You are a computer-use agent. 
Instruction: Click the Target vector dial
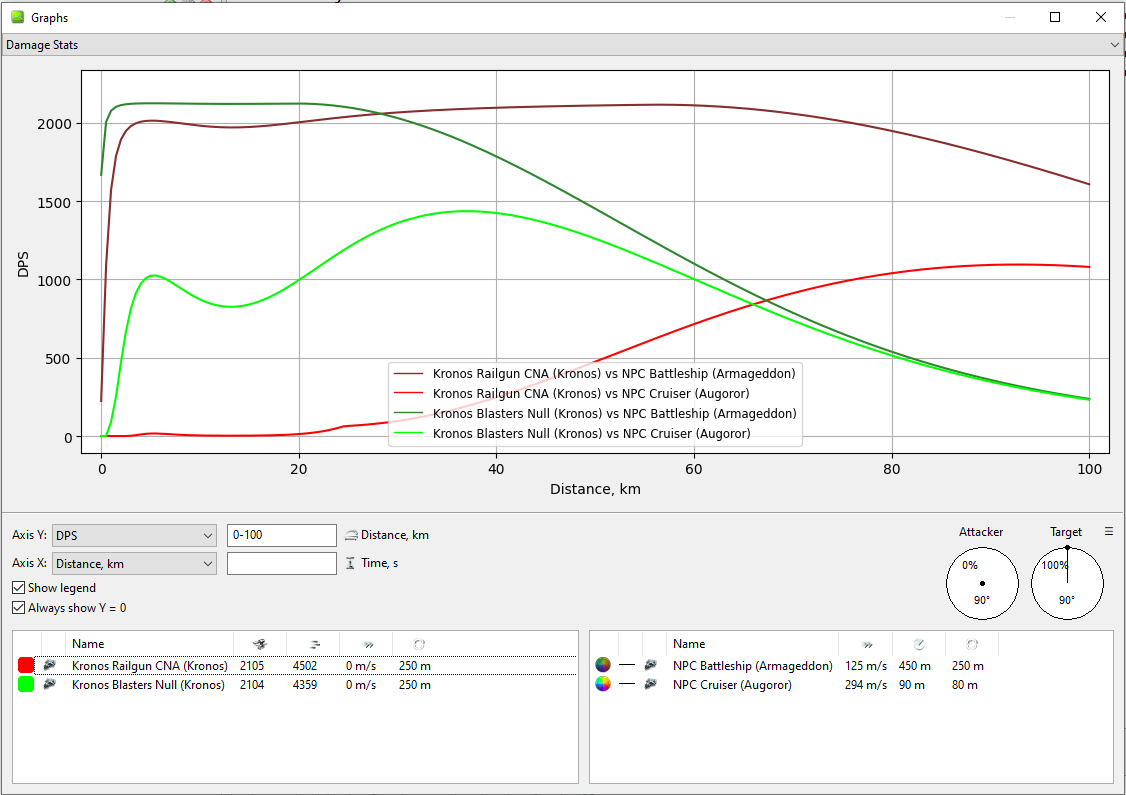pos(1067,583)
